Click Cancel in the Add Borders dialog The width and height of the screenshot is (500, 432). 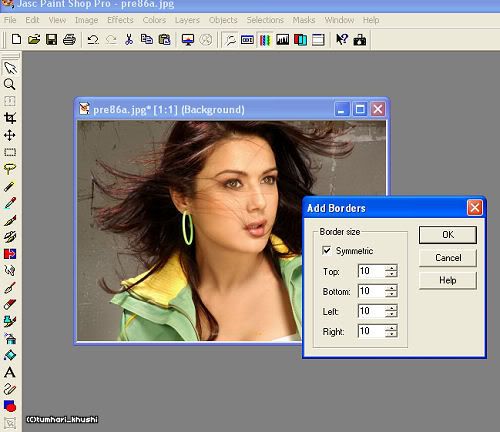coord(448,258)
